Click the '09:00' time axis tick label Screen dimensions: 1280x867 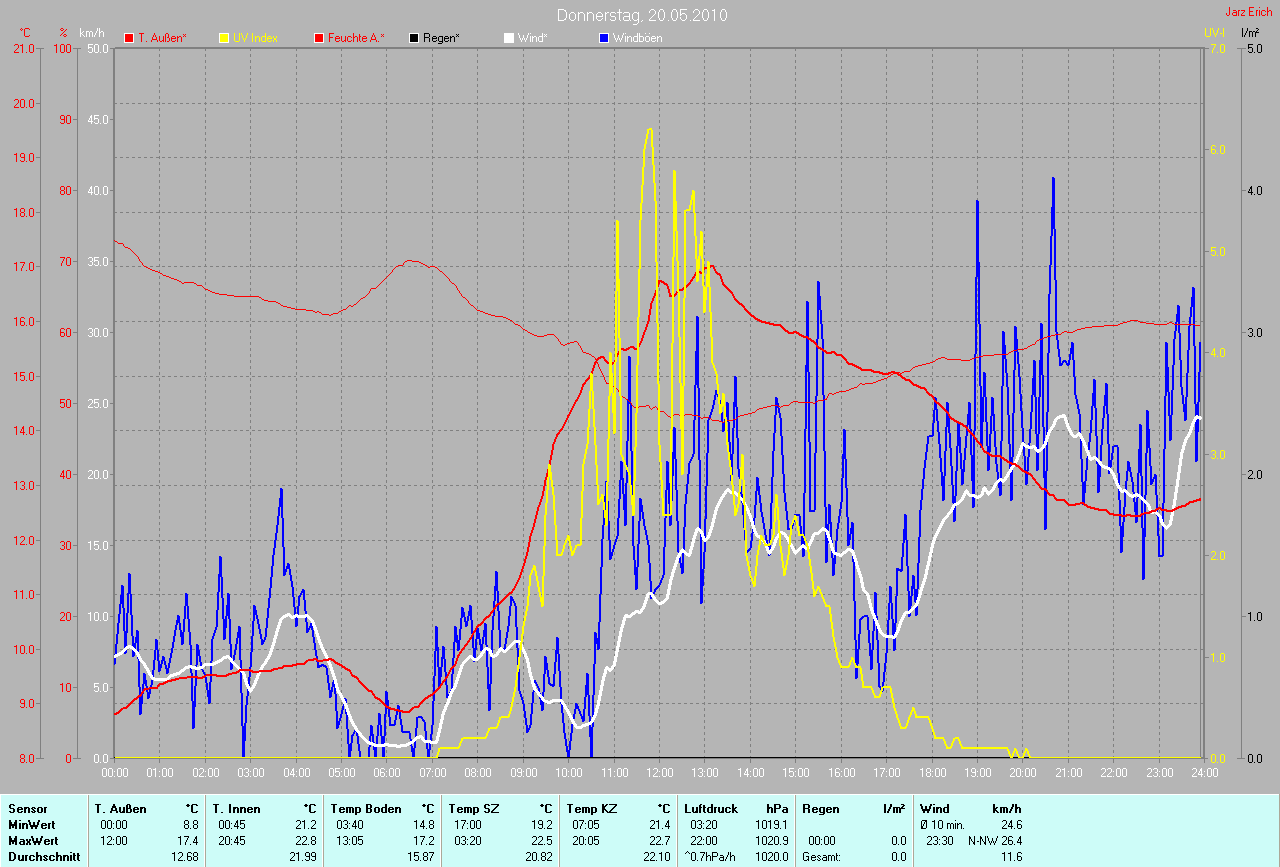(522, 773)
